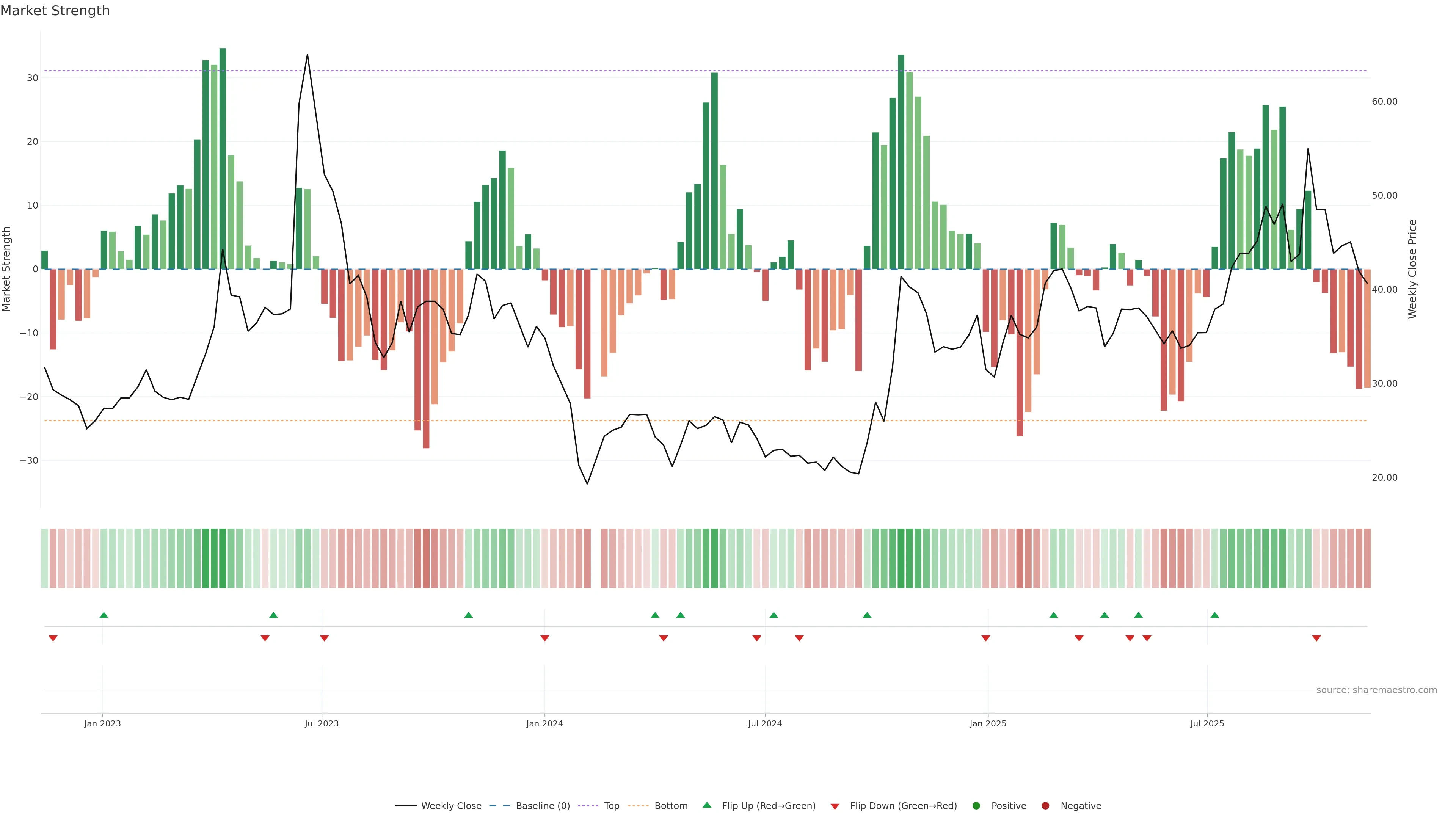Click the Jul 2025 x-axis label
Viewport: 1456px width, 819px height.
coord(1207,723)
